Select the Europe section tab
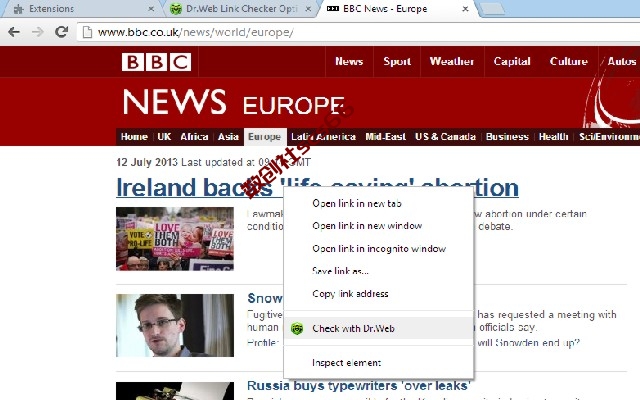The width and height of the screenshot is (640, 400). (x=264, y=137)
